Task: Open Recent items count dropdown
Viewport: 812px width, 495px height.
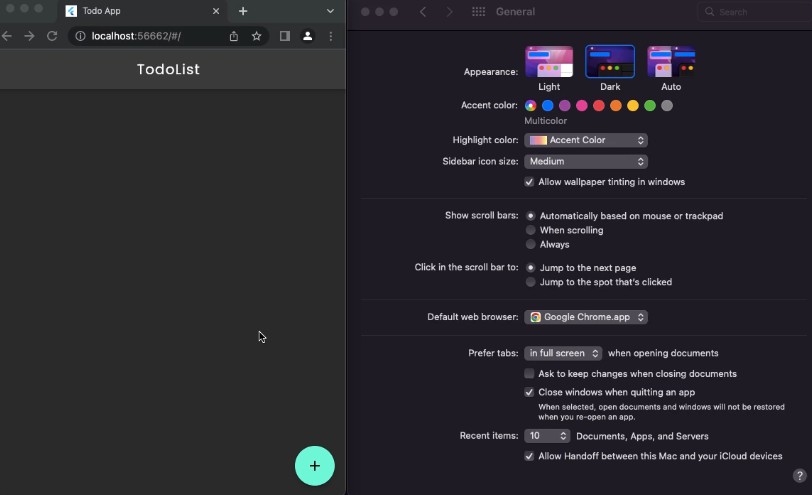Action: pyautogui.click(x=547, y=436)
